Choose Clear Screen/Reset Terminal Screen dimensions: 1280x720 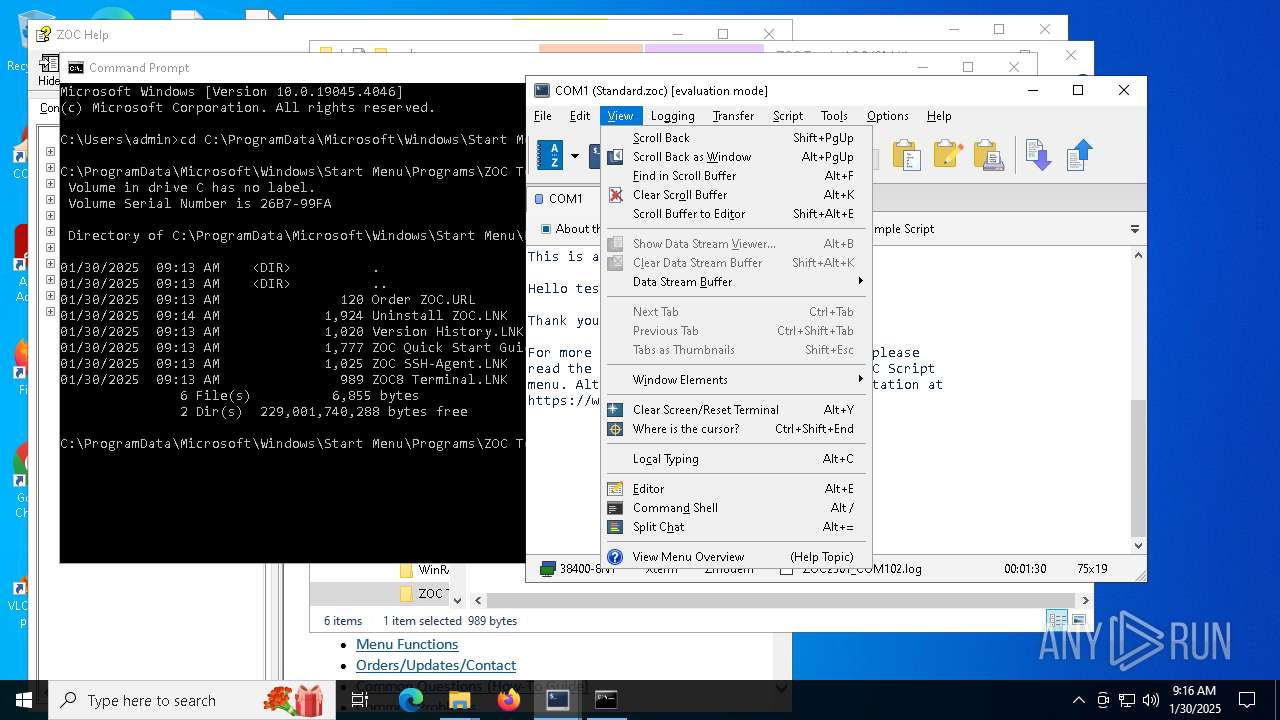coord(735,410)
